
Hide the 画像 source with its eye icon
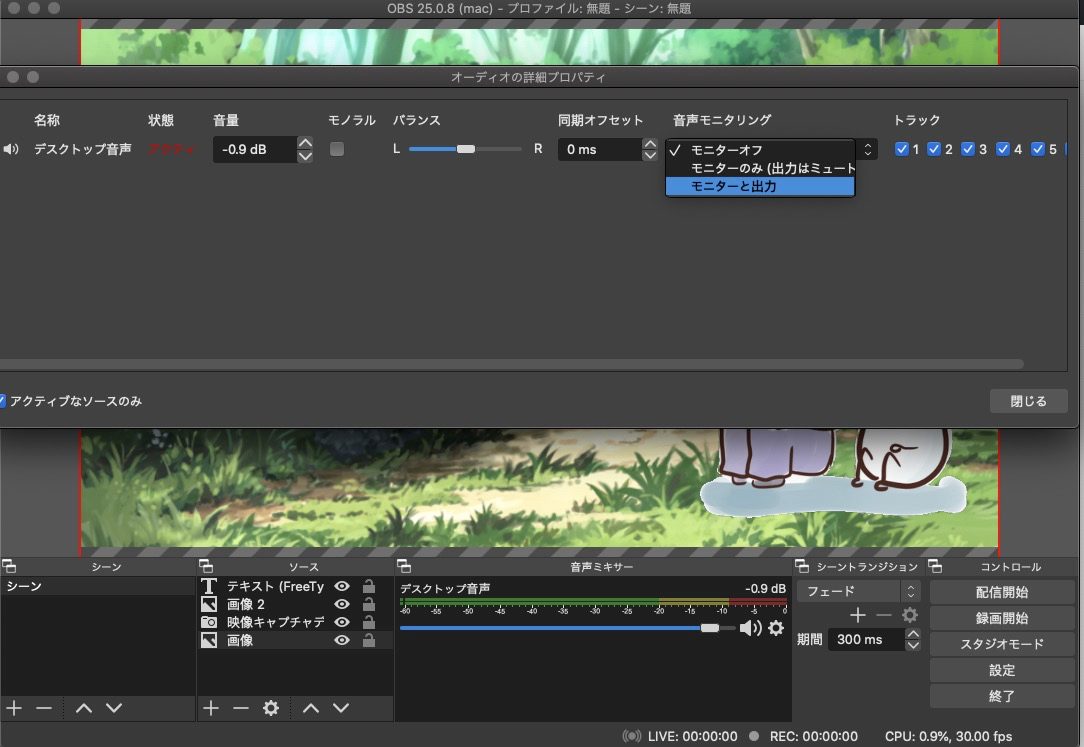342,640
